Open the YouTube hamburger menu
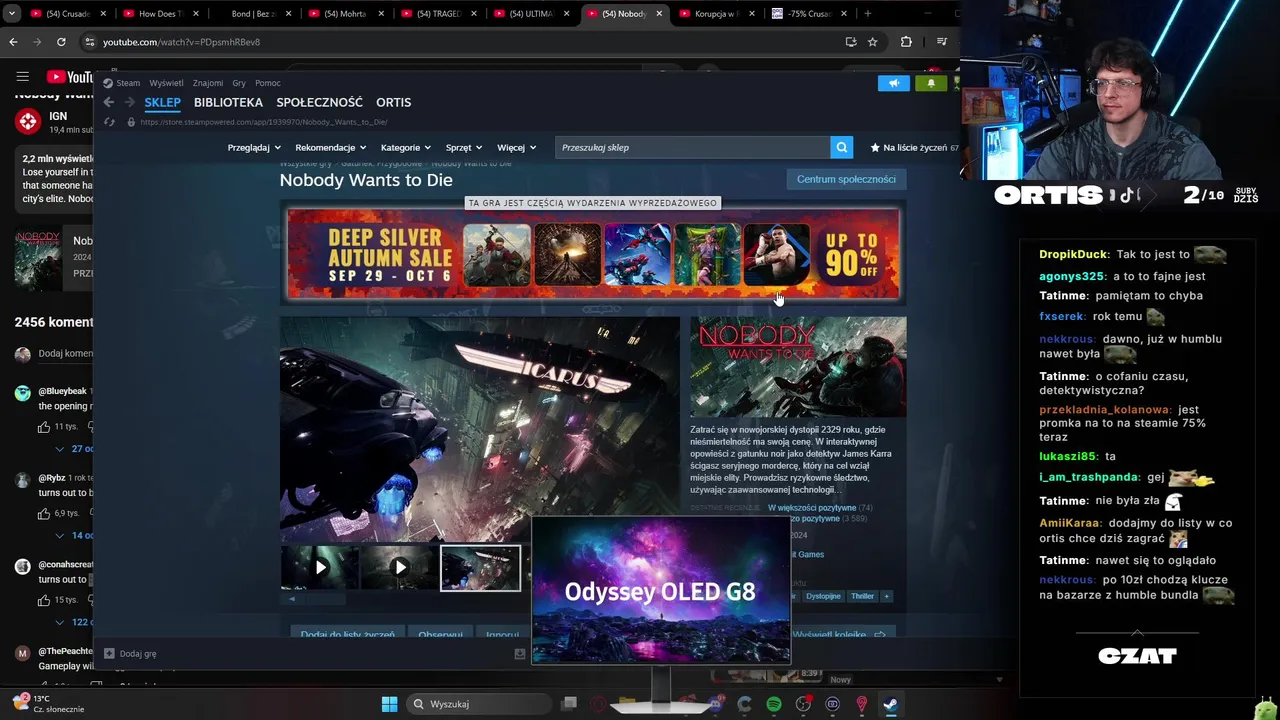 click(x=23, y=77)
